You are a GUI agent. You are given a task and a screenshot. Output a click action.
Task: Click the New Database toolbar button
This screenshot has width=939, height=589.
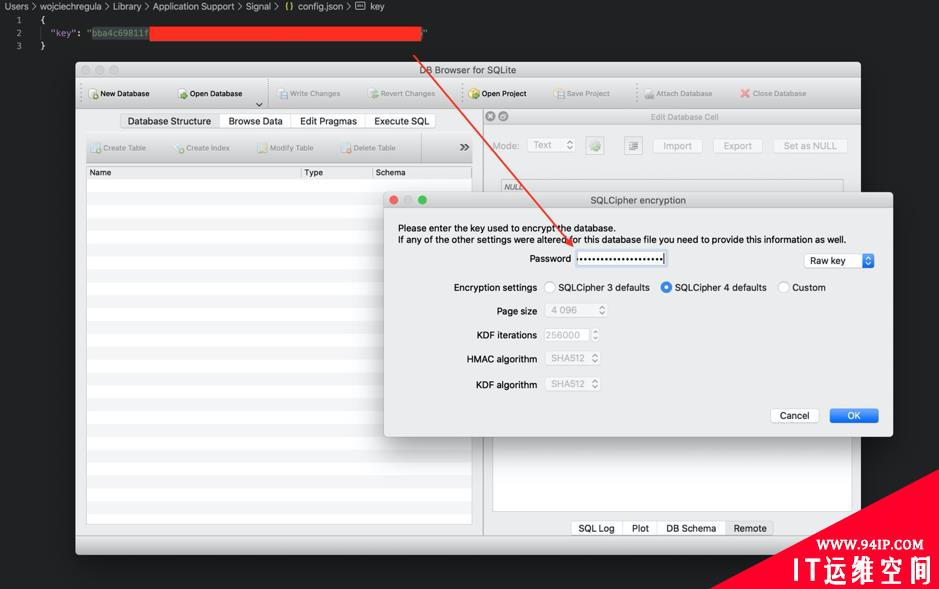[x=119, y=94]
